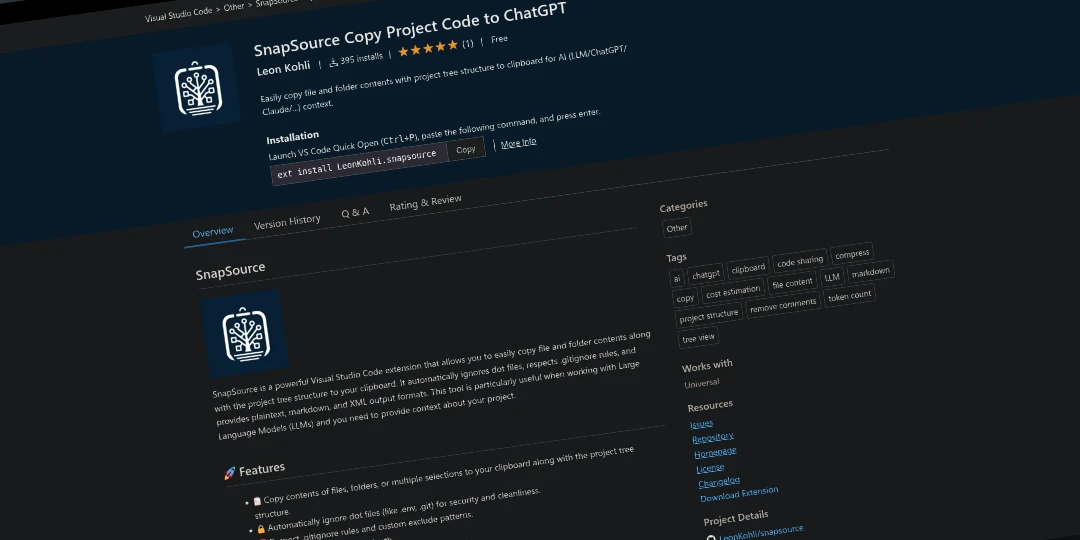Switch to the Overview tab
The height and width of the screenshot is (540, 1080).
click(213, 233)
